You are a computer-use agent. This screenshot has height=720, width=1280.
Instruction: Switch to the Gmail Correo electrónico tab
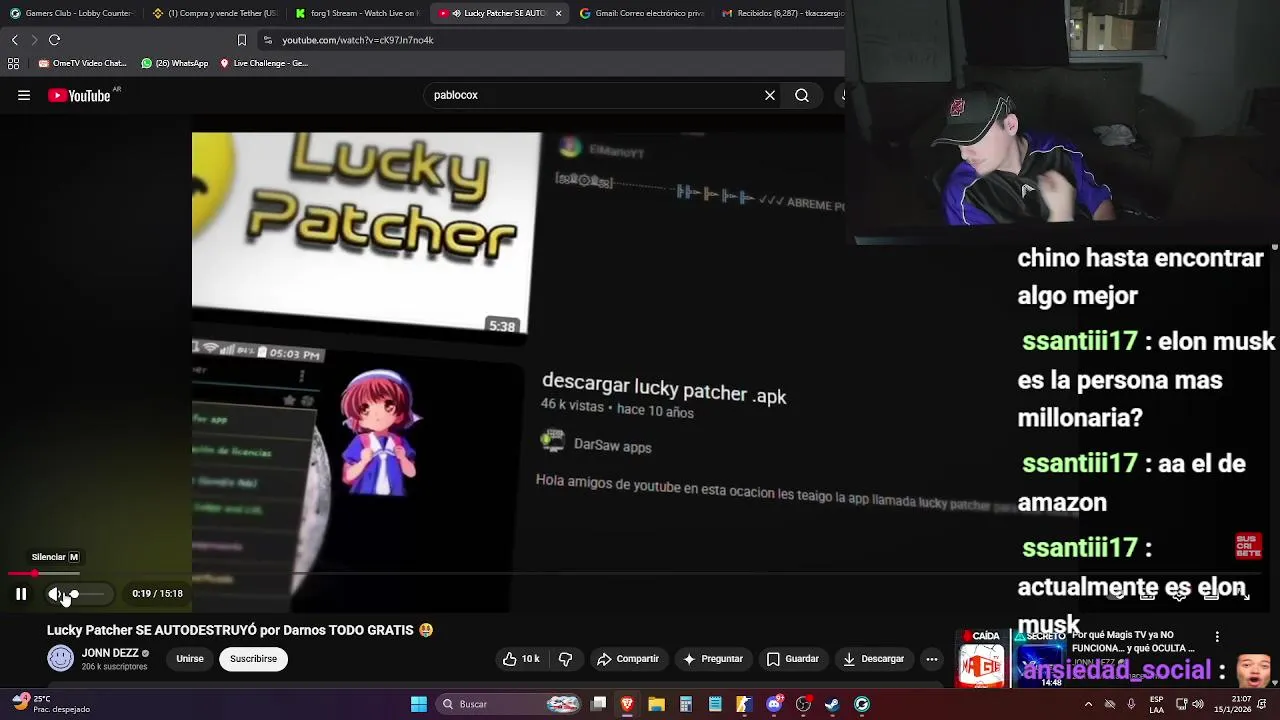[x=643, y=13]
